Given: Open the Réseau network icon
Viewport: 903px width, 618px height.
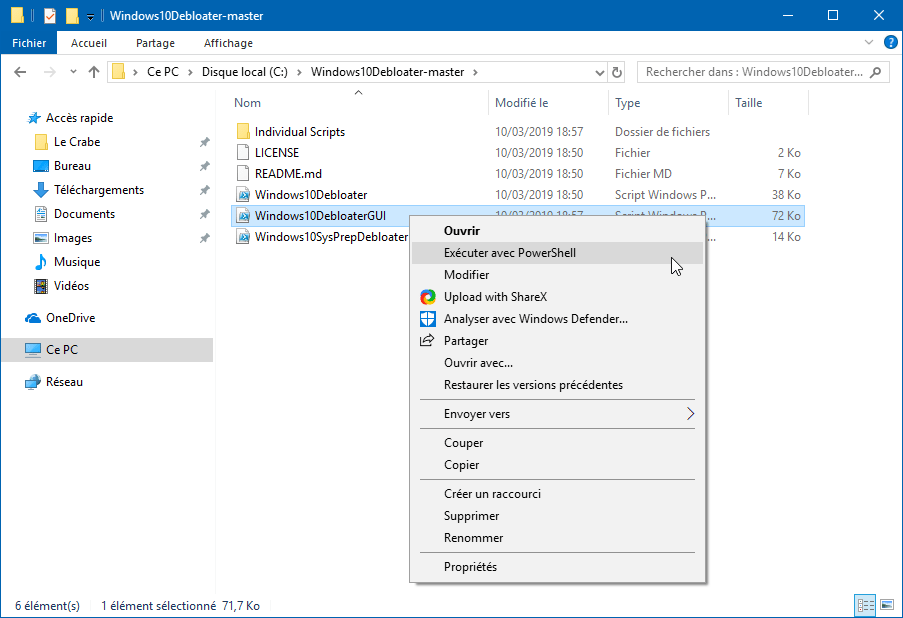Looking at the screenshot, I should (x=33, y=382).
